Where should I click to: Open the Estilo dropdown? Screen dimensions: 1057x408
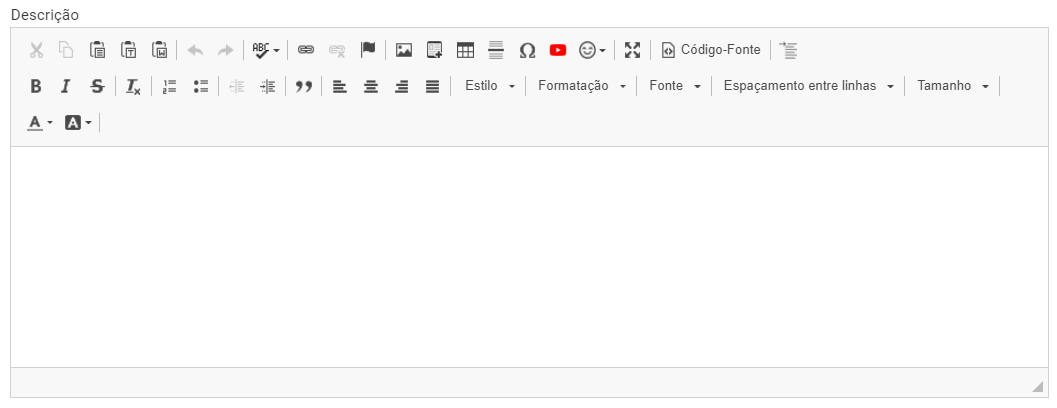click(490, 86)
